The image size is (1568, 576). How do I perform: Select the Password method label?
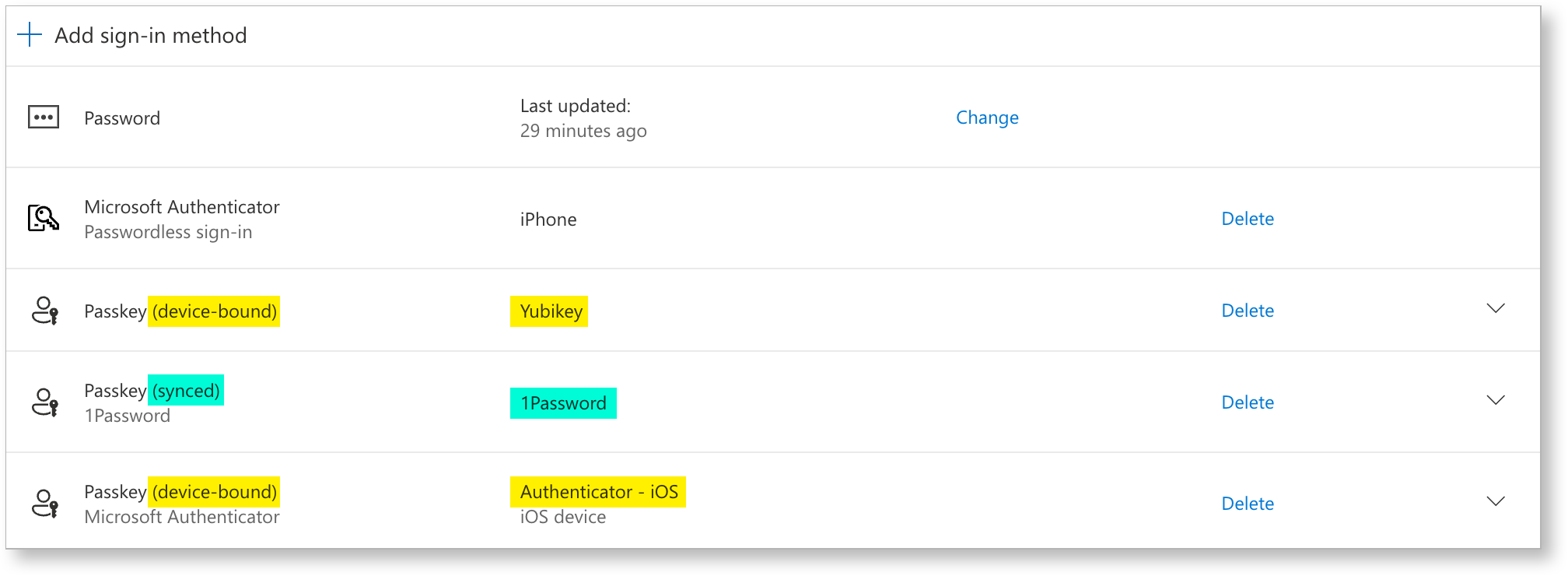point(122,118)
